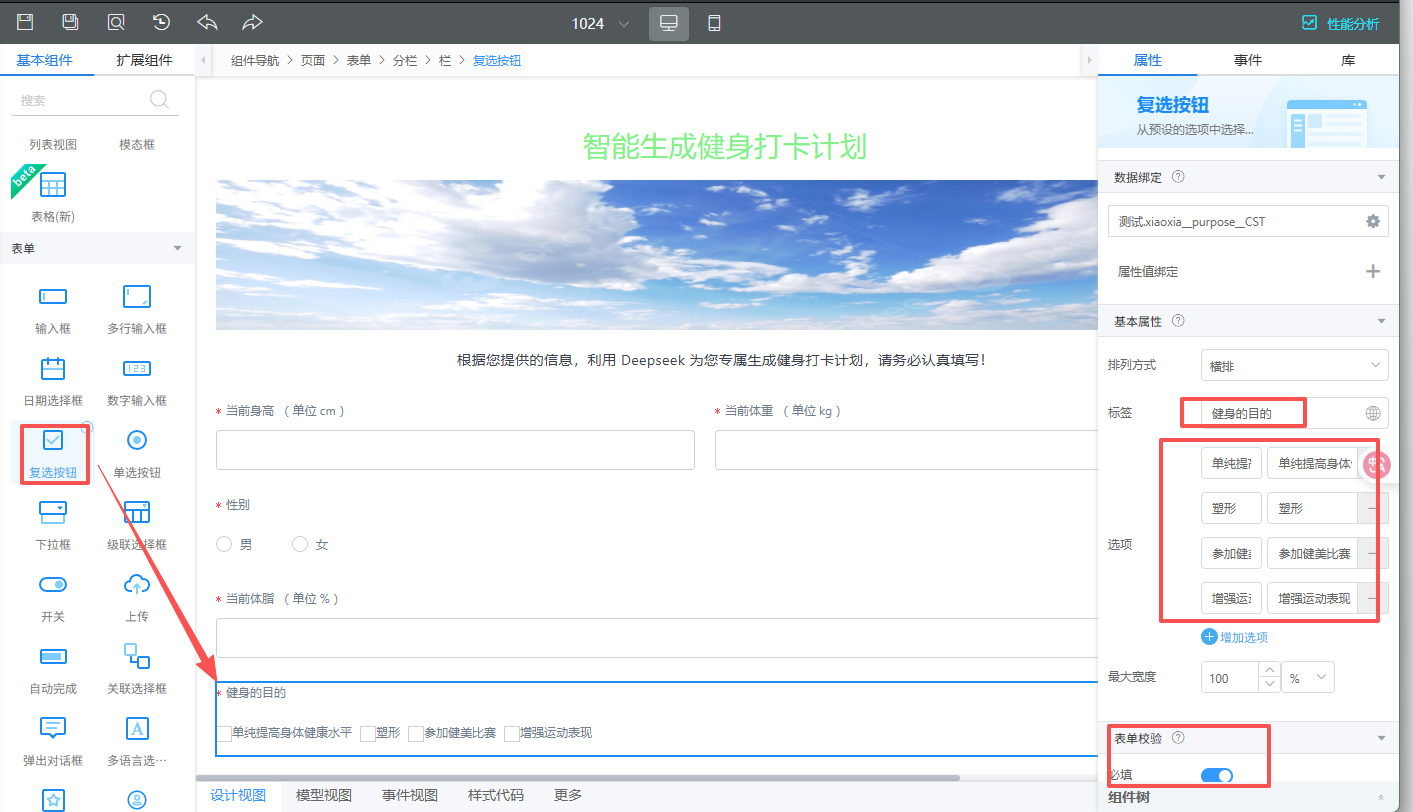Switch to the 事件 tab
This screenshot has height=812, width=1413.
pos(1247,60)
